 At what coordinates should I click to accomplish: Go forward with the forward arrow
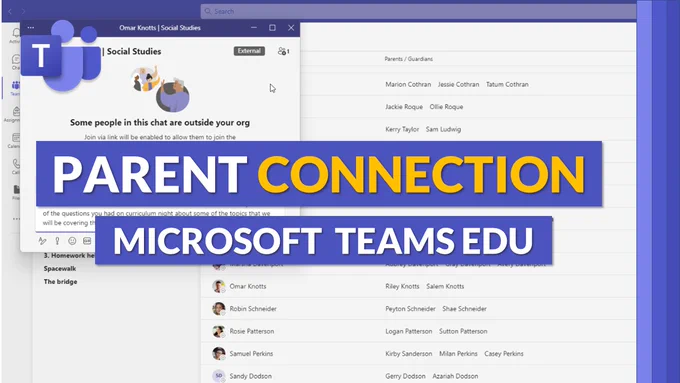click(x=23, y=11)
